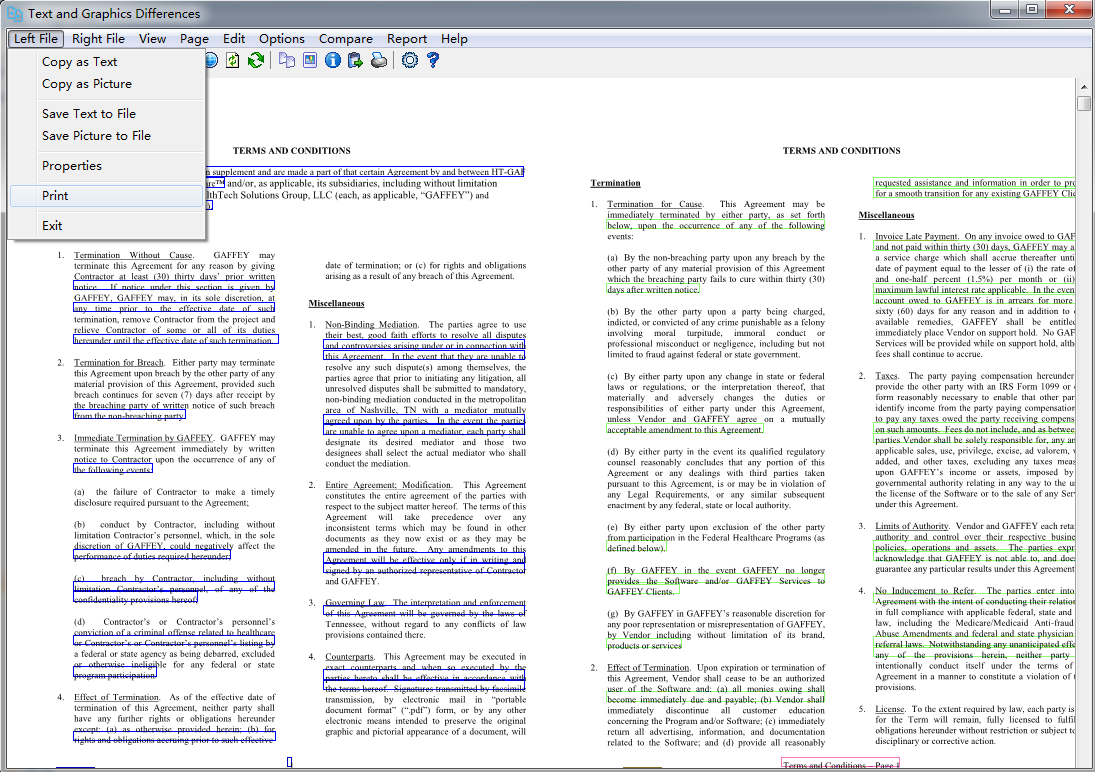Open the Help menu
The image size is (1095, 772).
454,38
